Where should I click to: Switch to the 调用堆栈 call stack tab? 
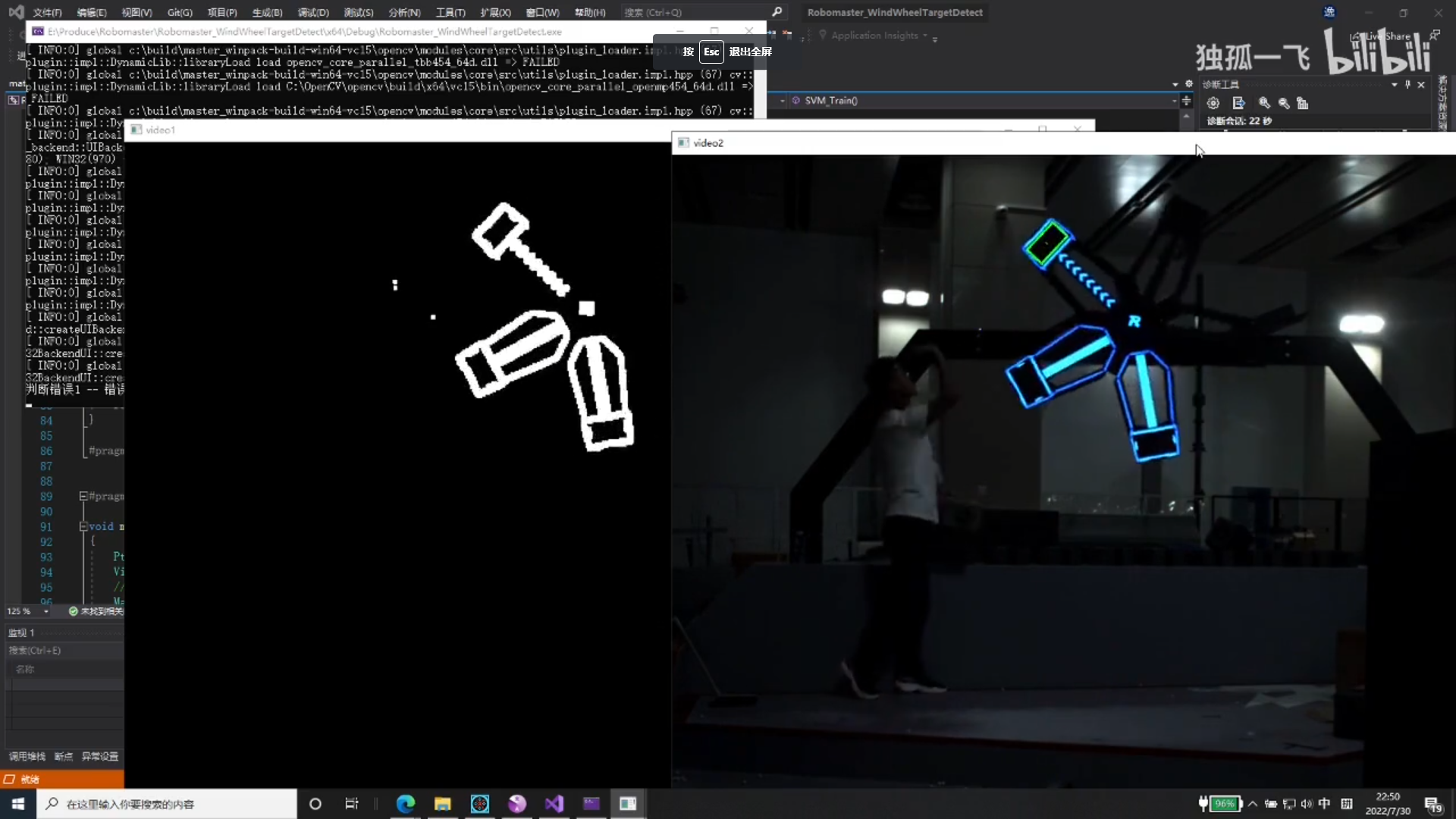pos(27,756)
